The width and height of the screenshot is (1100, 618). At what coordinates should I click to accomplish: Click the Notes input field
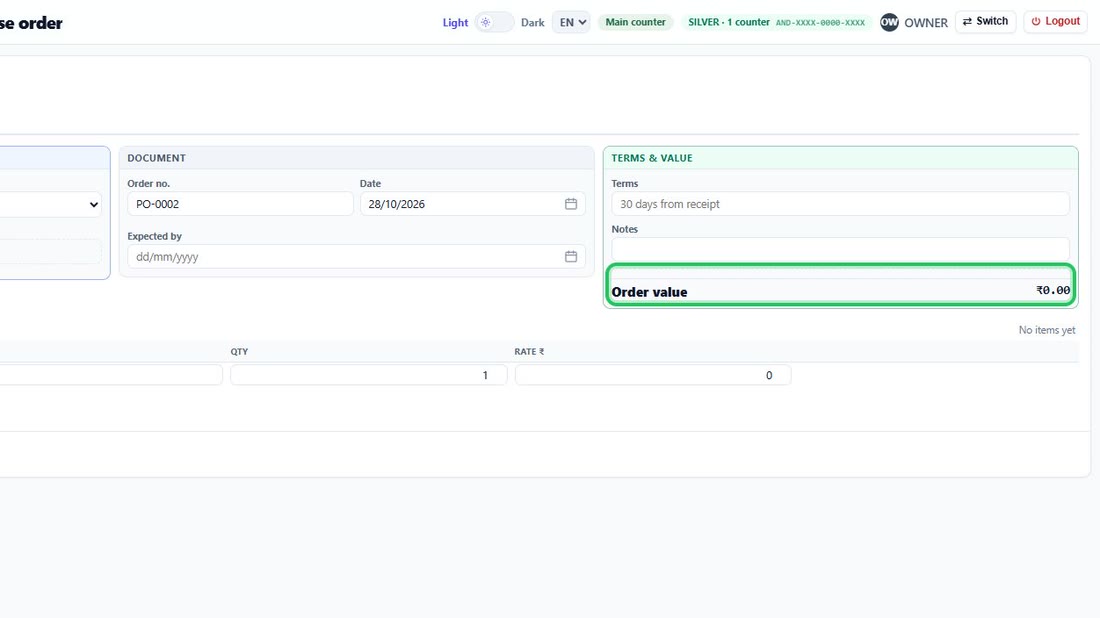pyautogui.click(x=840, y=249)
